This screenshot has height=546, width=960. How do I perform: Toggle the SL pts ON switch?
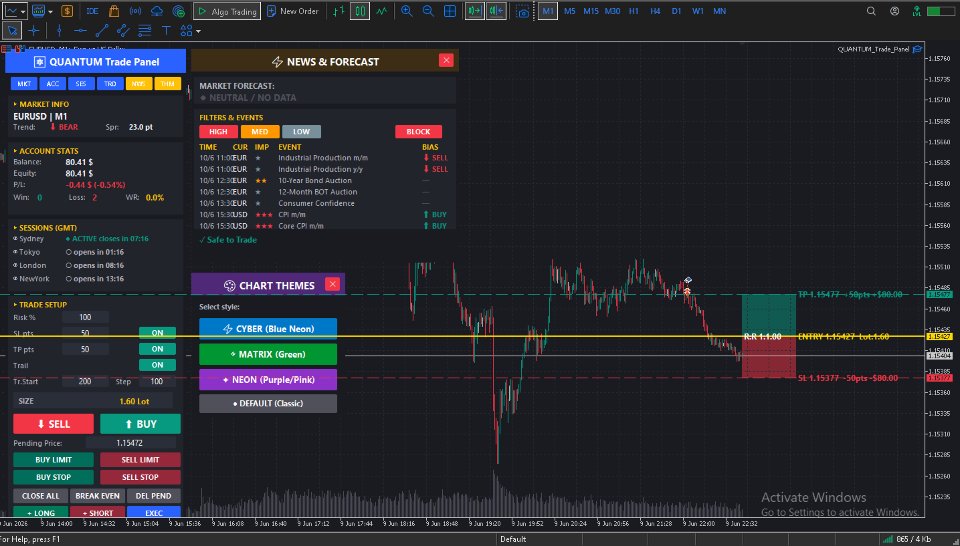pyautogui.click(x=157, y=333)
